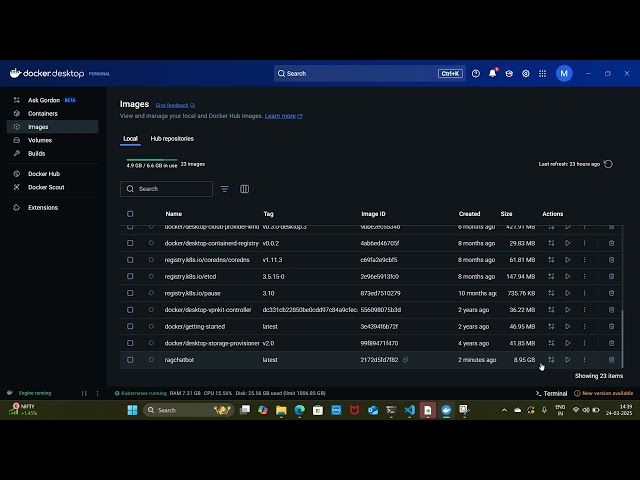The width and height of the screenshot is (640, 480).
Task: Open the filter icon next to search
Action: 224,189
